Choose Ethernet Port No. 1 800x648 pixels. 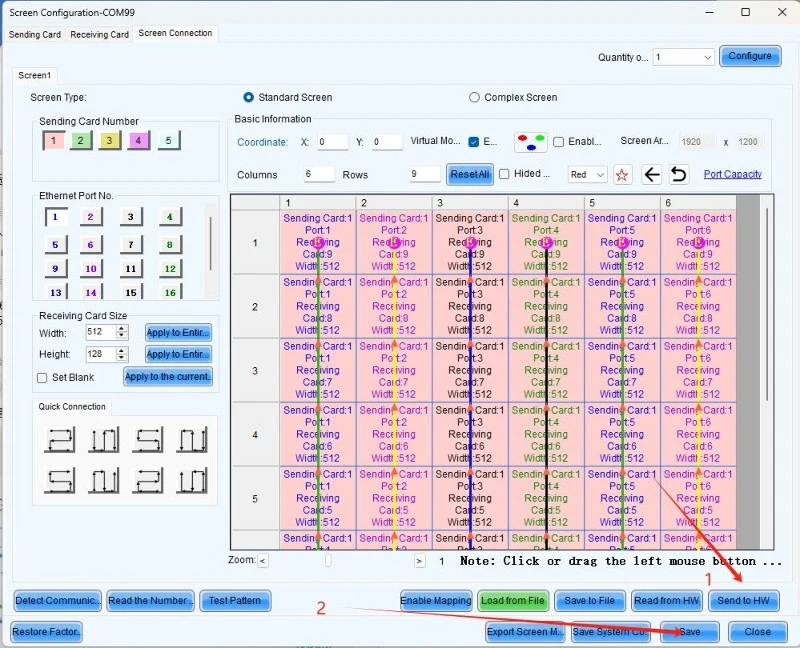(56, 217)
